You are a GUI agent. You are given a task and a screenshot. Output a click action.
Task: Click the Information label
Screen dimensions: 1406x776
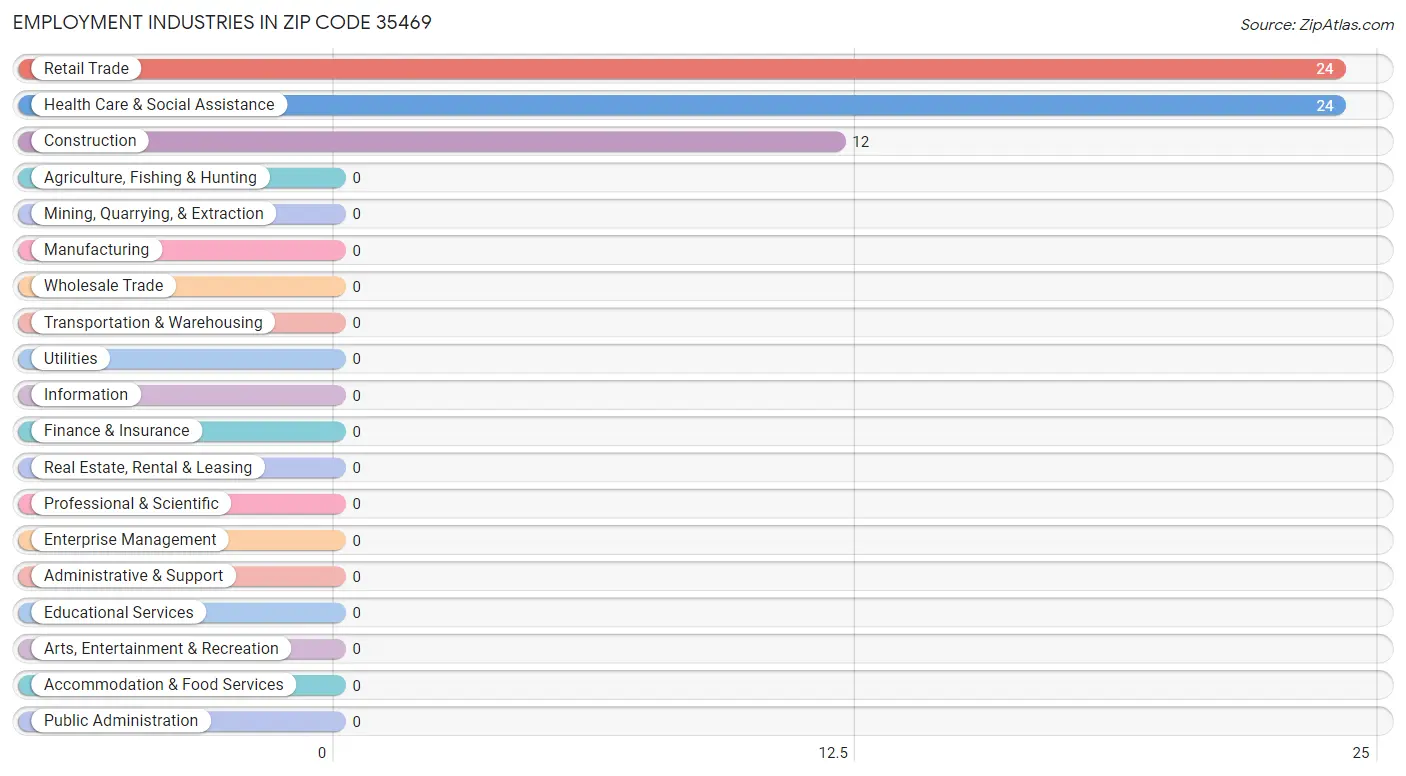[x=86, y=394]
